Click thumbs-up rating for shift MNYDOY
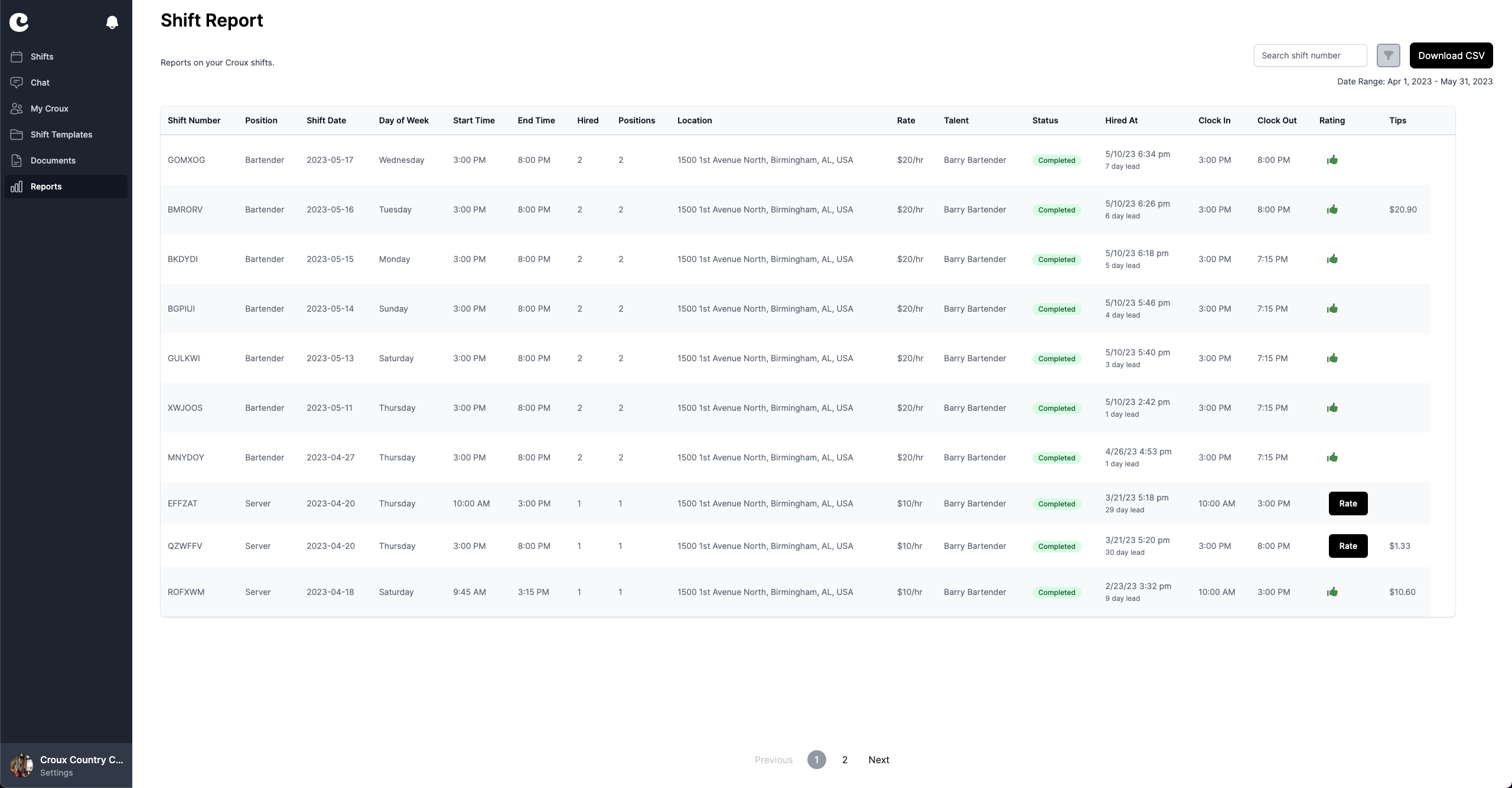1512x788 pixels. tap(1332, 457)
